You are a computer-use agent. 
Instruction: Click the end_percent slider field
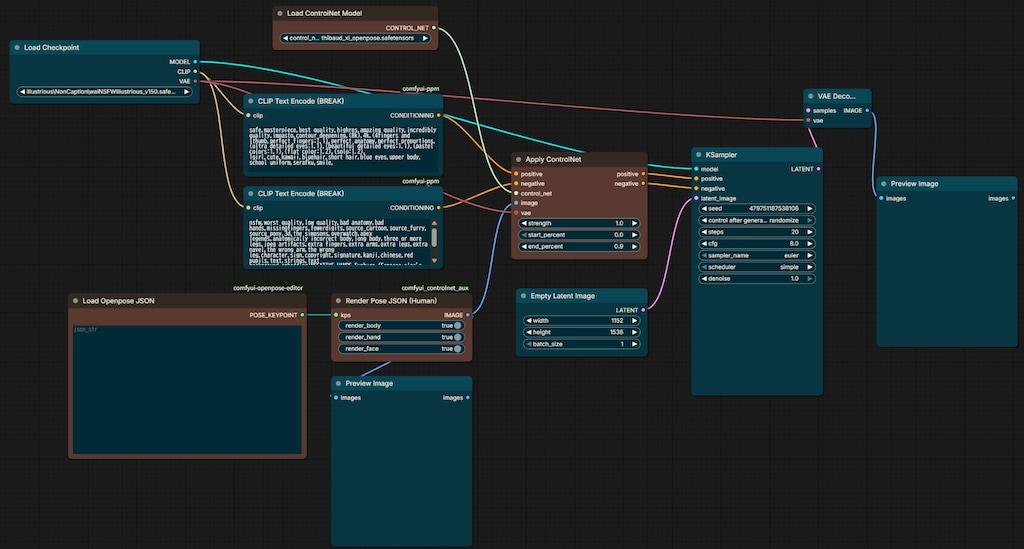tap(579, 247)
